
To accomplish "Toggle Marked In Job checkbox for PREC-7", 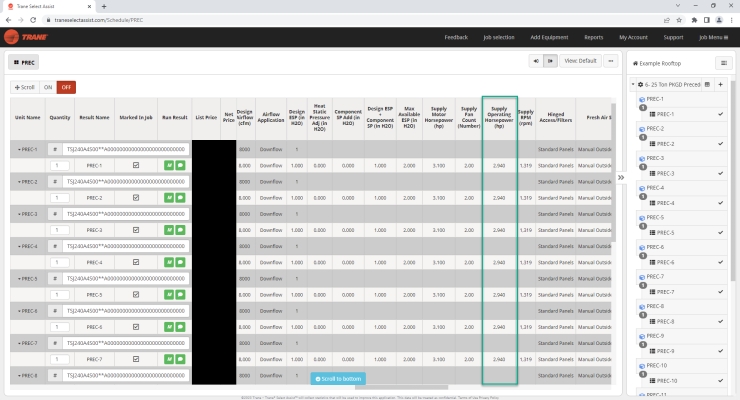I will click(136, 359).
